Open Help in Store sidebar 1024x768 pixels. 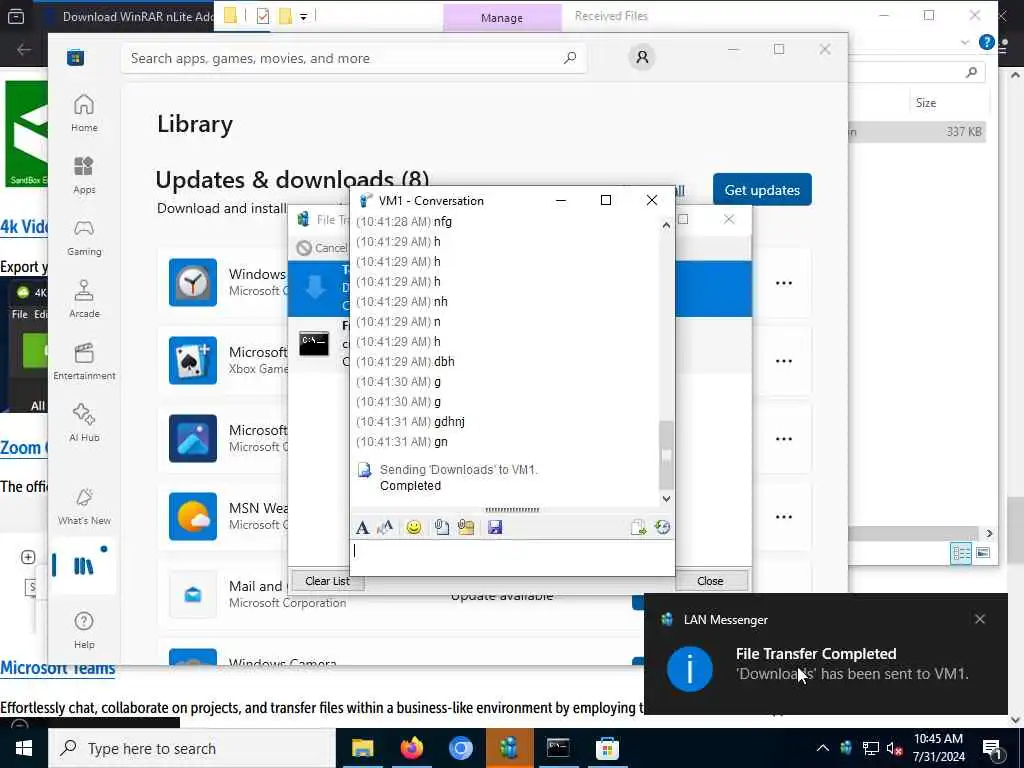tap(84, 630)
